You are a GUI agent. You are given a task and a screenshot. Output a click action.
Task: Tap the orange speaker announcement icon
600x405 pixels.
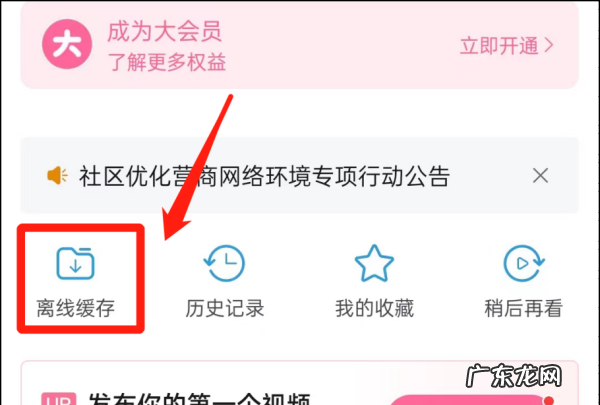(x=57, y=176)
